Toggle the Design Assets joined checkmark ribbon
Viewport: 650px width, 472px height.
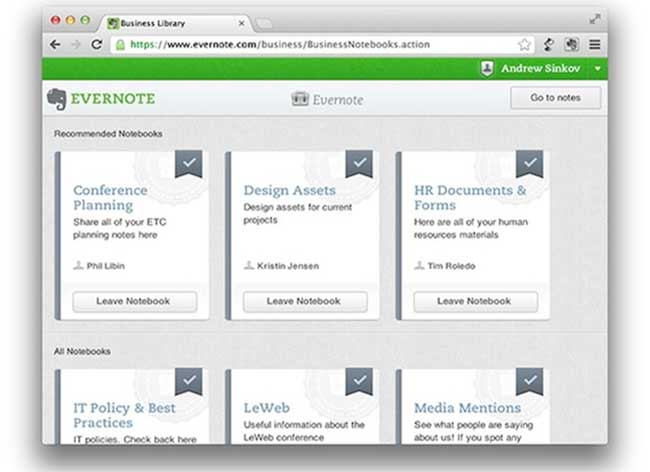[x=359, y=164]
